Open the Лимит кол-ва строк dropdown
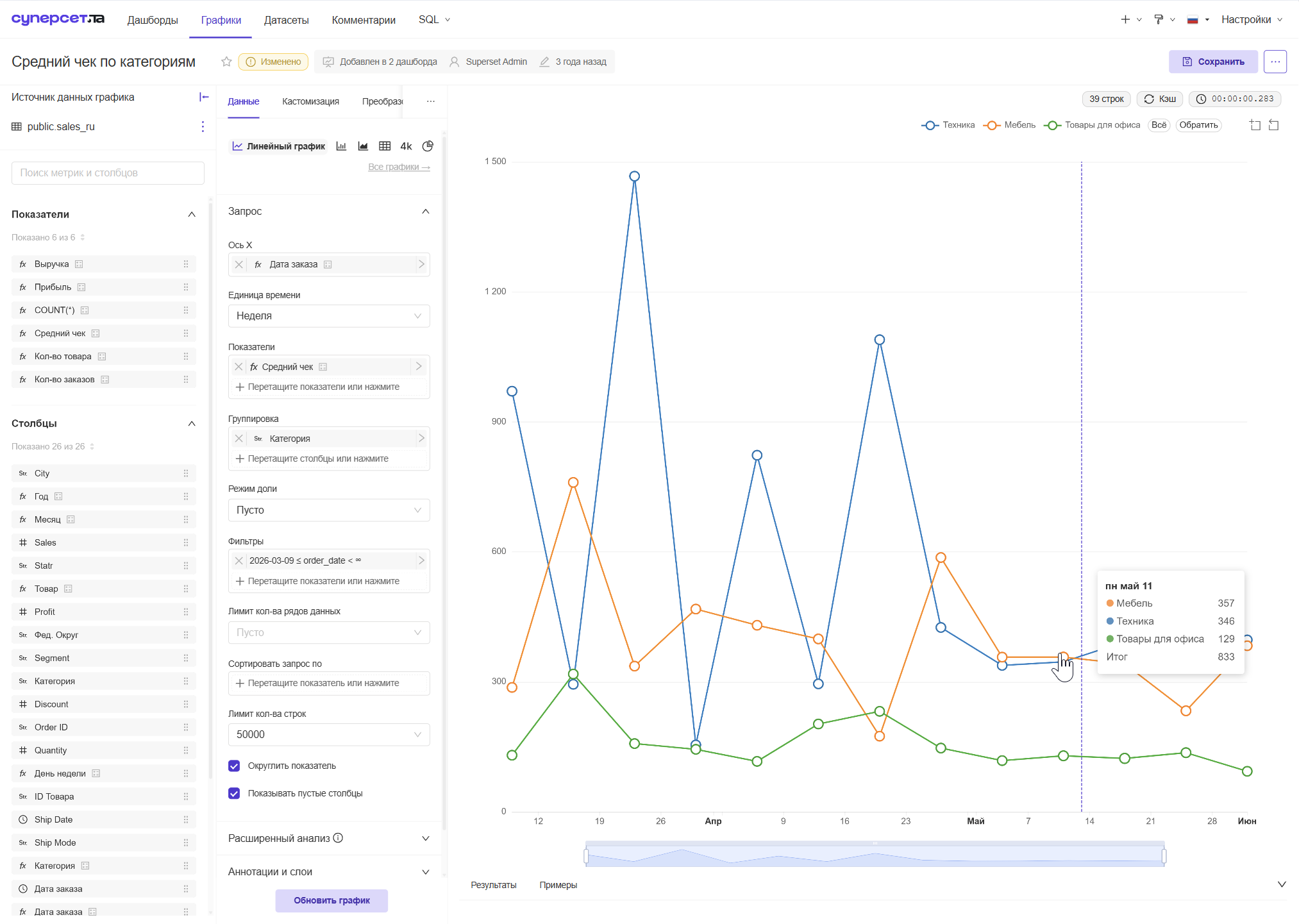The height and width of the screenshot is (924, 1299). coord(329,734)
